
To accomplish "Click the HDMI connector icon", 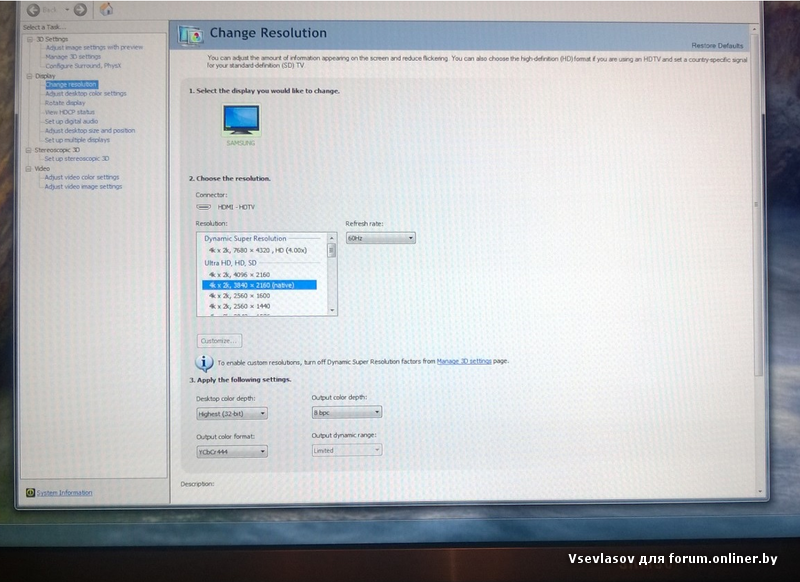I will pos(204,207).
